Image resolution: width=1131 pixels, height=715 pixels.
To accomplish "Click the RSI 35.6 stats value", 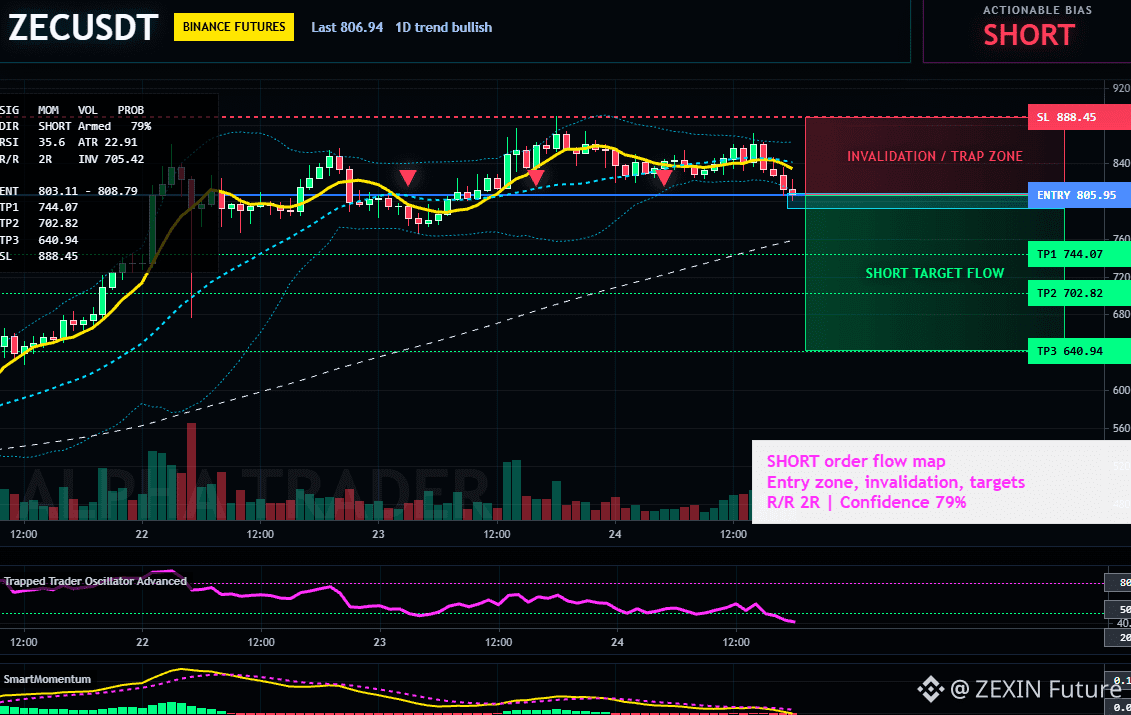I will point(32,142).
